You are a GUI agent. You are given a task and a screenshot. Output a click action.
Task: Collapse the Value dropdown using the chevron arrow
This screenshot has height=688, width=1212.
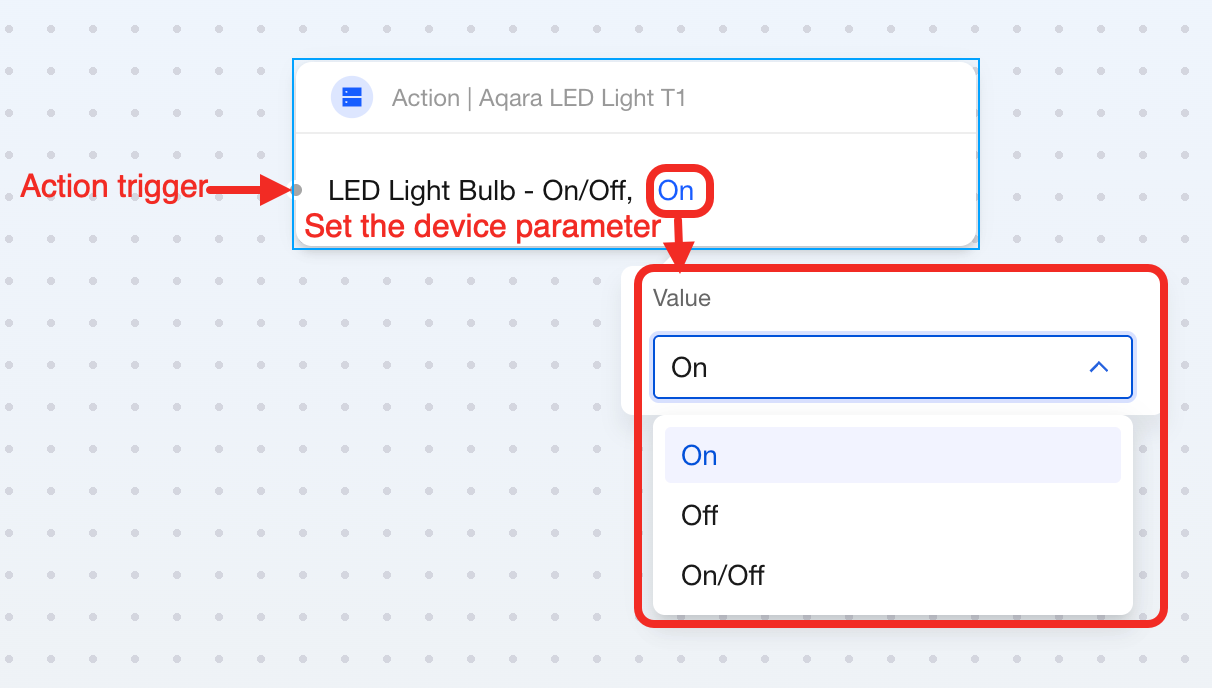1098,367
